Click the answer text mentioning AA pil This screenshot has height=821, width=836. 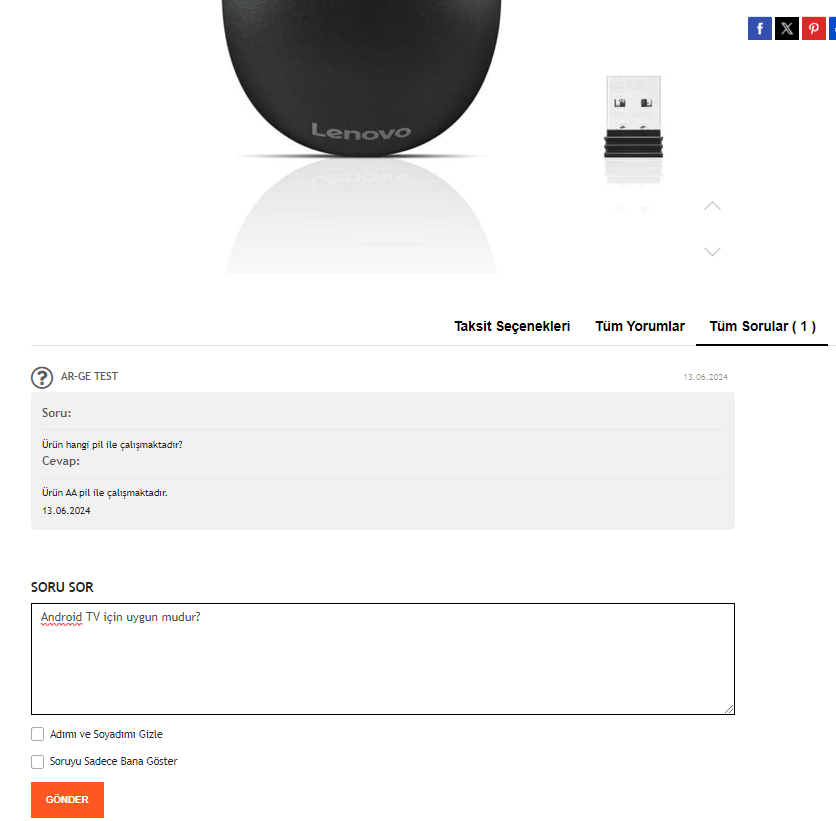coord(104,493)
